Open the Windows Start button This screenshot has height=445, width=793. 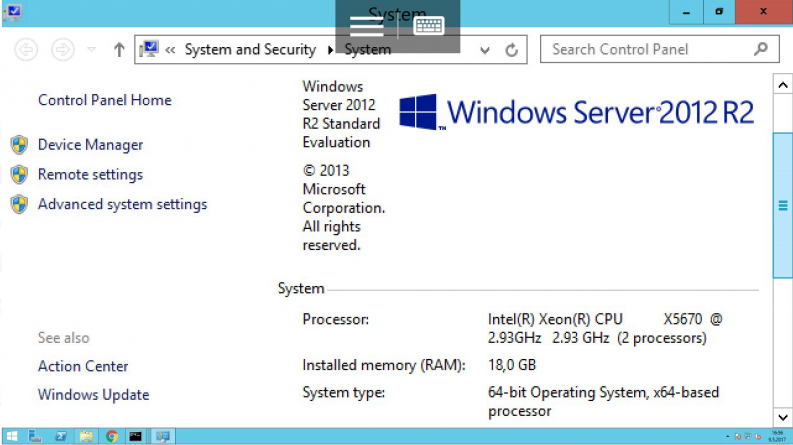coord(12,436)
